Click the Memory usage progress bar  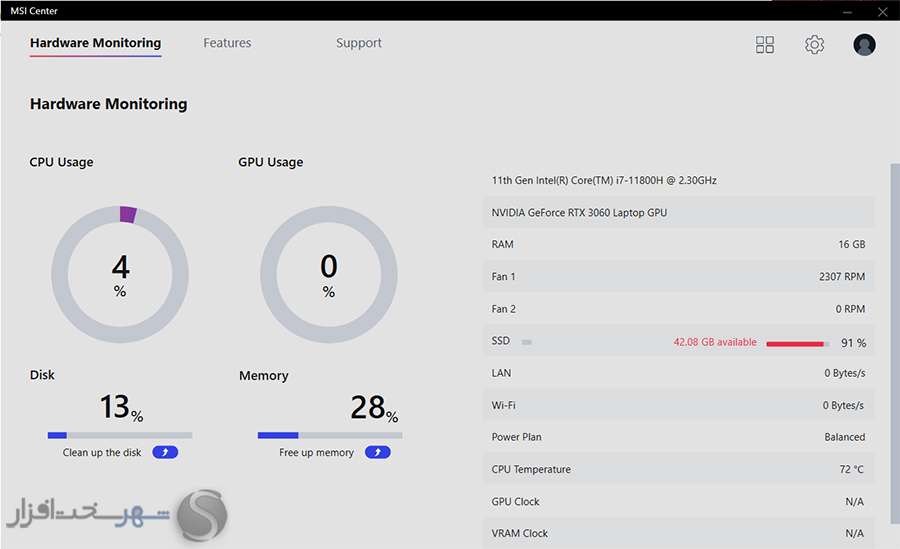pos(330,435)
